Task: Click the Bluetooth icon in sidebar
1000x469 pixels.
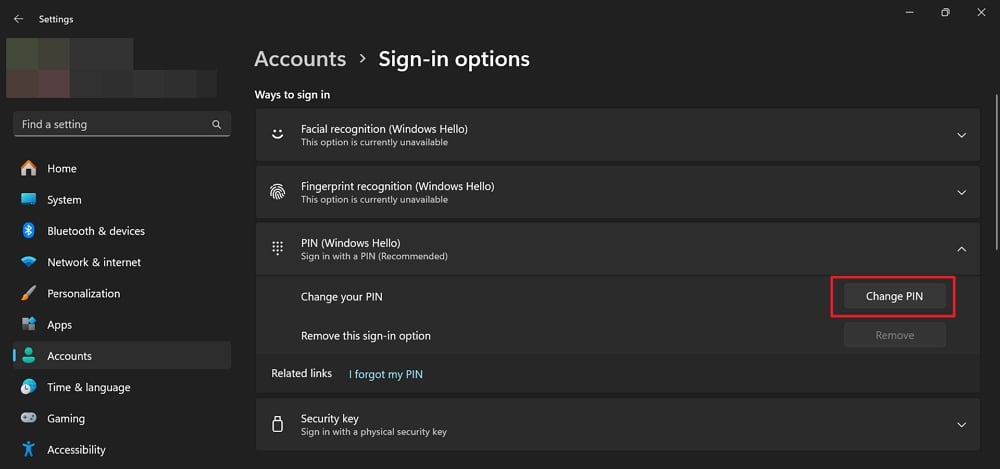Action: click(x=29, y=231)
